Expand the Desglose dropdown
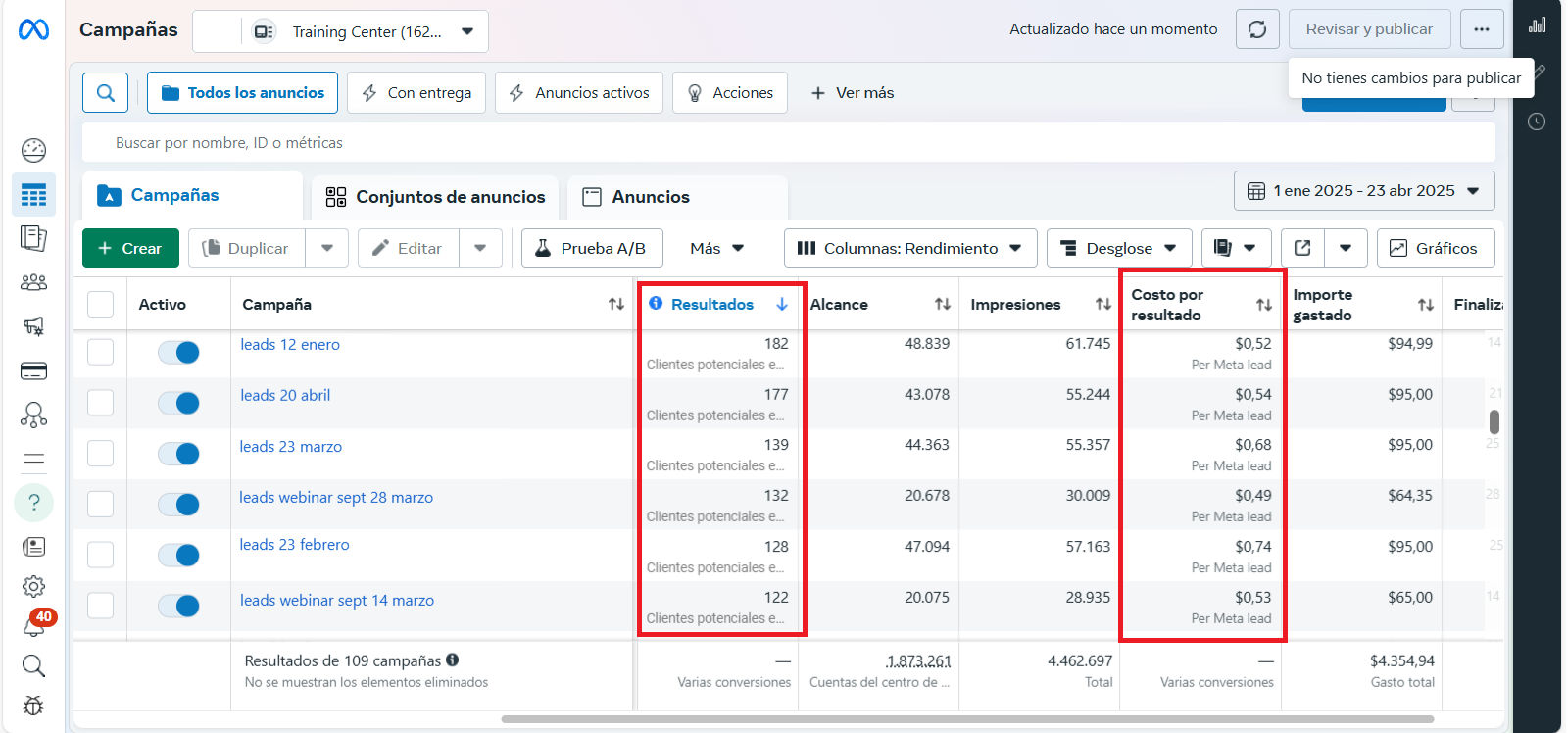This screenshot has width=1568, height=733. [1118, 248]
